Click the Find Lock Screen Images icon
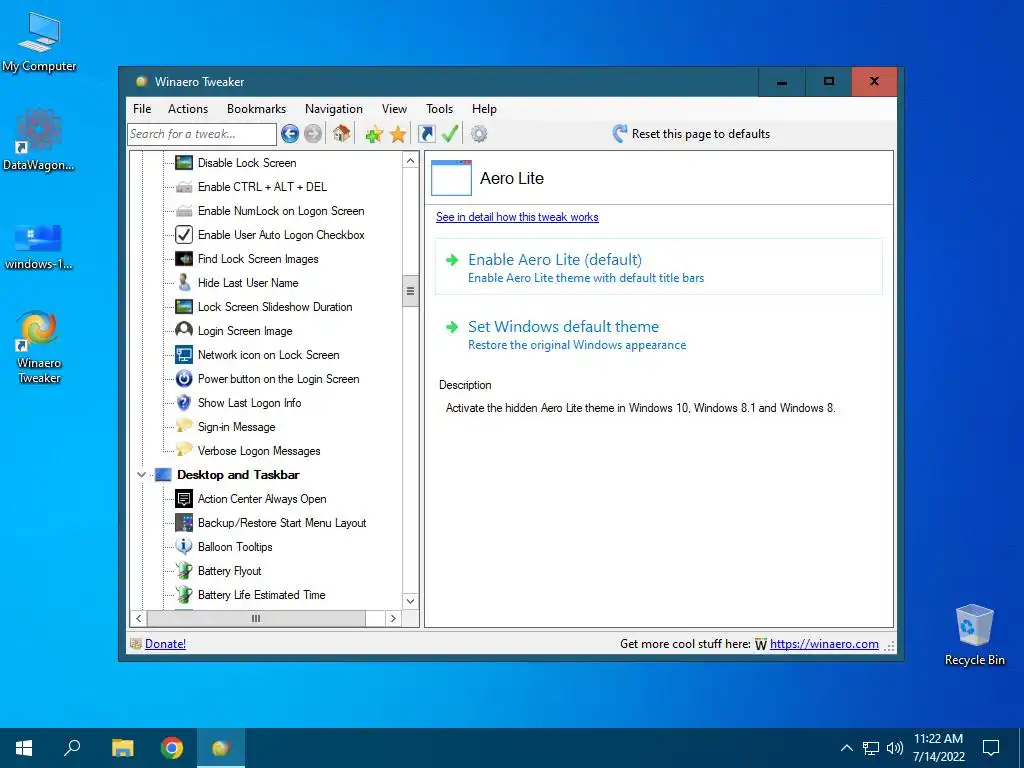This screenshot has height=768, width=1024. (x=184, y=259)
